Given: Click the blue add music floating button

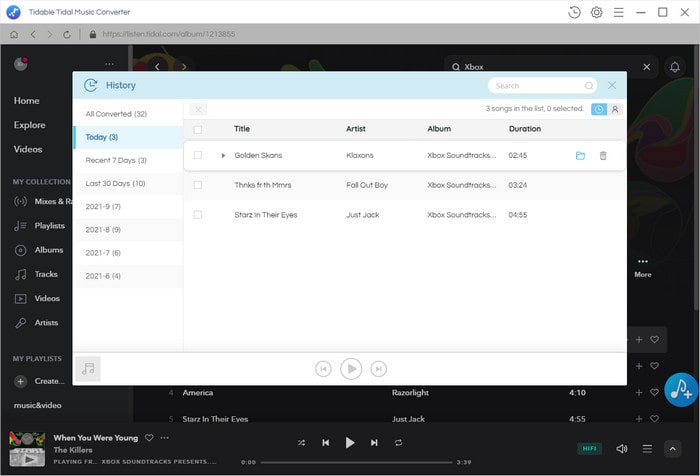Looking at the screenshot, I should click(681, 390).
